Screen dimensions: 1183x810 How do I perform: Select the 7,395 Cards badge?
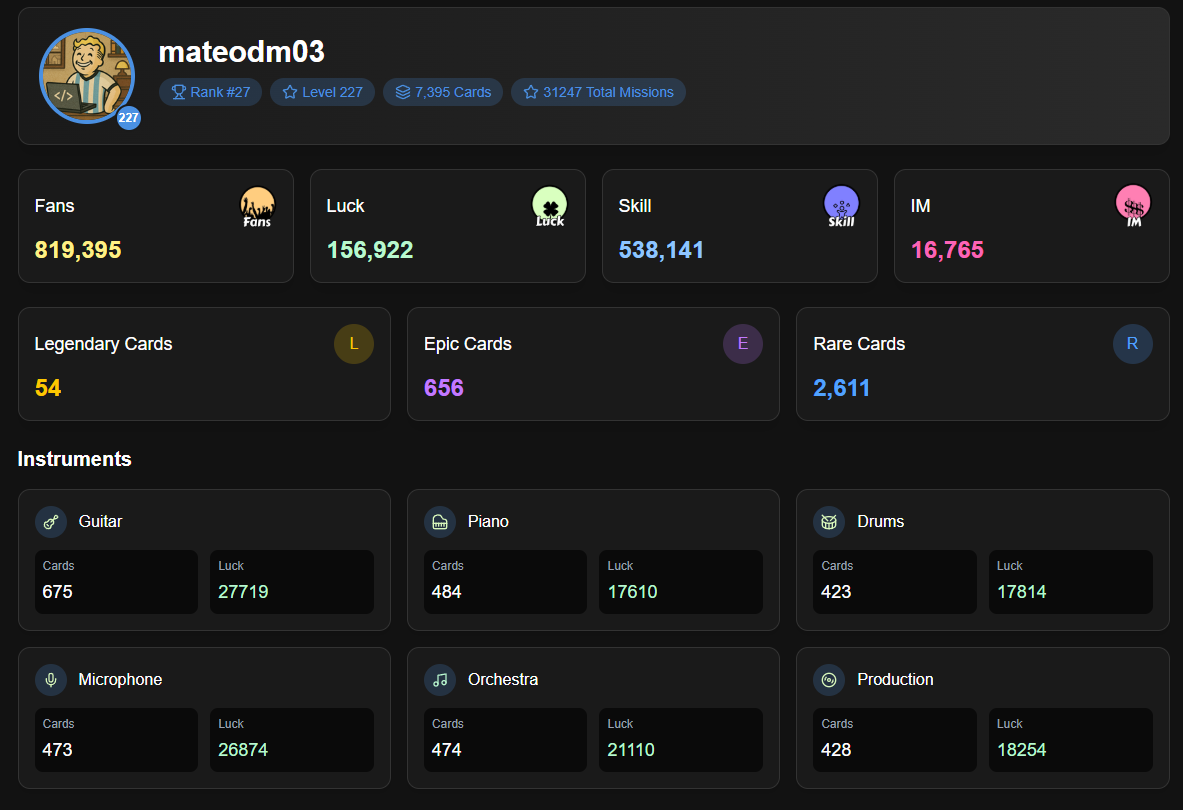pos(443,92)
